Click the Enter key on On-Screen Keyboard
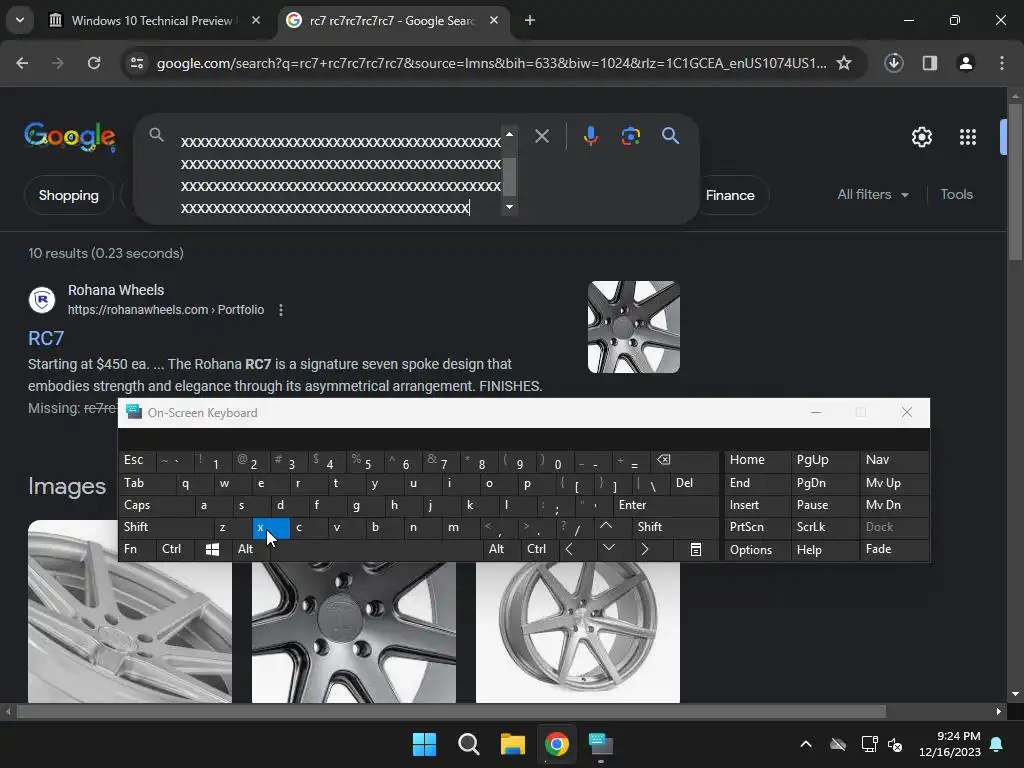1024x768 pixels. click(x=666, y=505)
